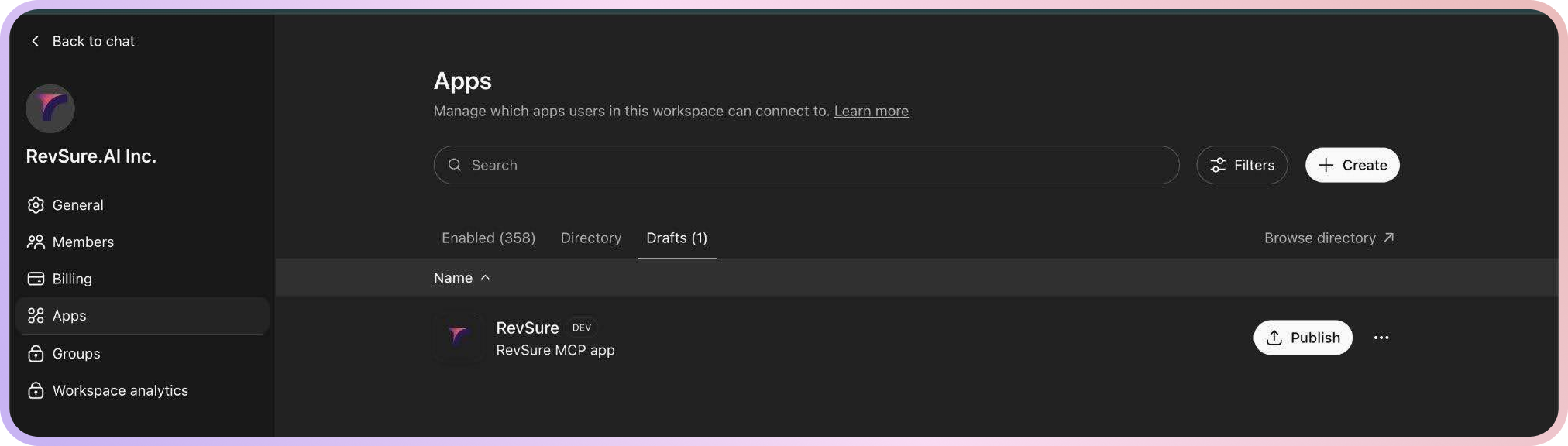Image resolution: width=1568 pixels, height=446 pixels.
Task: Click the magnifier icon in search bar
Action: [x=455, y=165]
